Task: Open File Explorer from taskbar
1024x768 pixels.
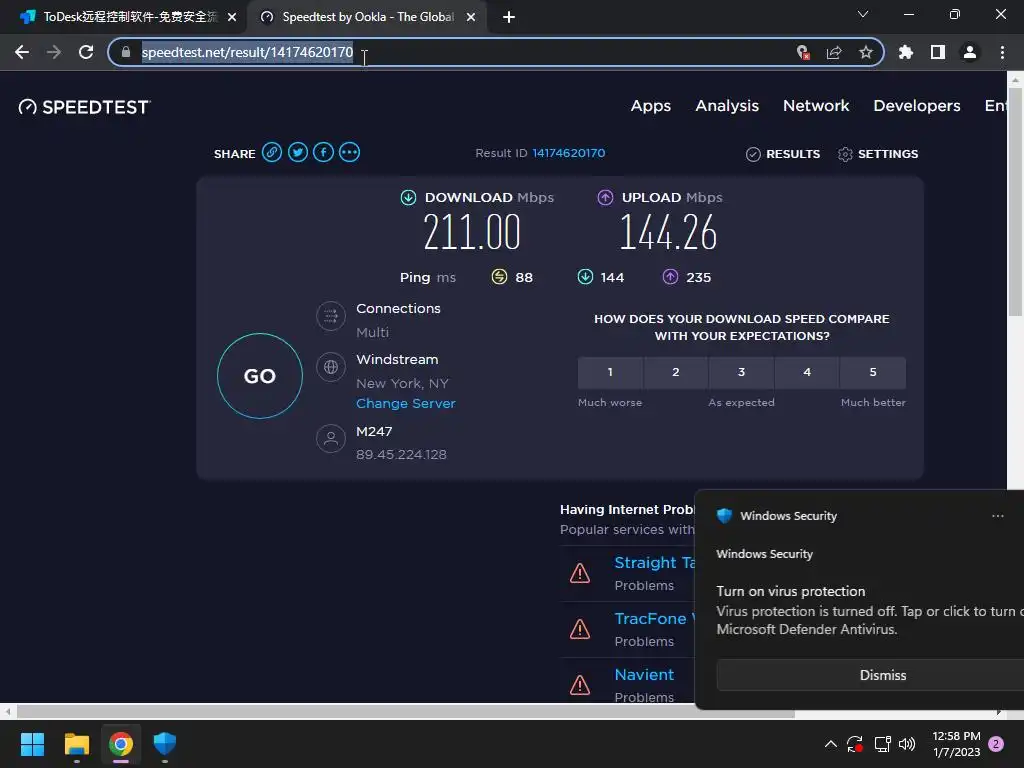Action: 76,744
